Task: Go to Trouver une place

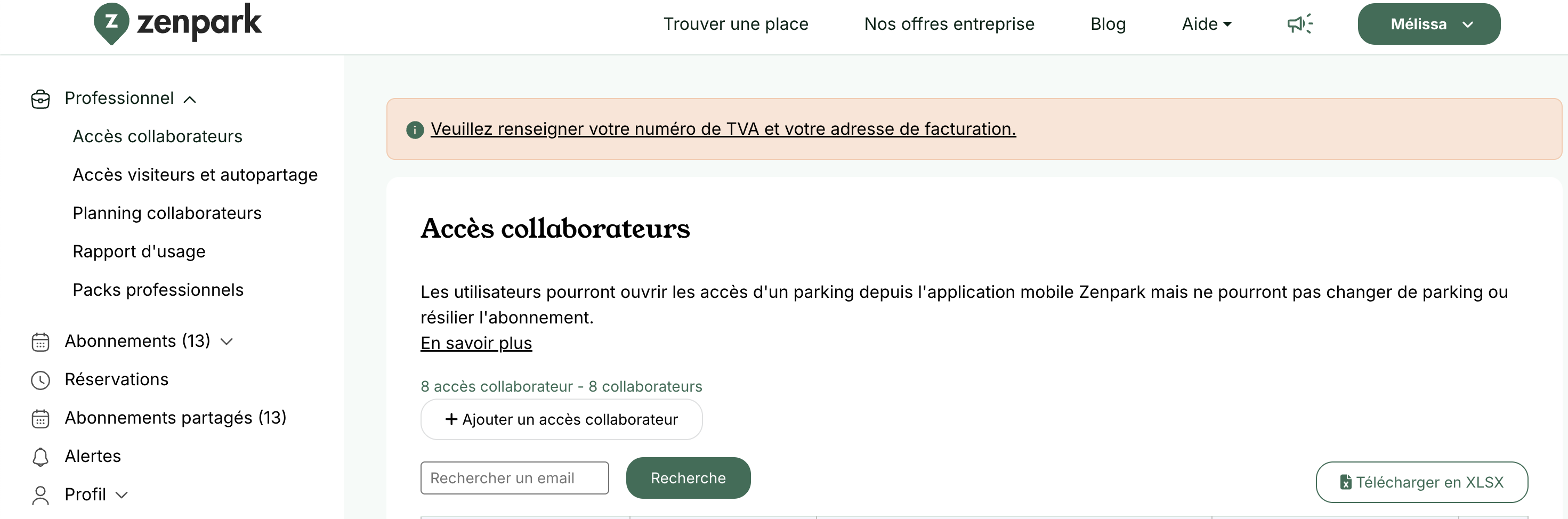Action: (x=735, y=25)
